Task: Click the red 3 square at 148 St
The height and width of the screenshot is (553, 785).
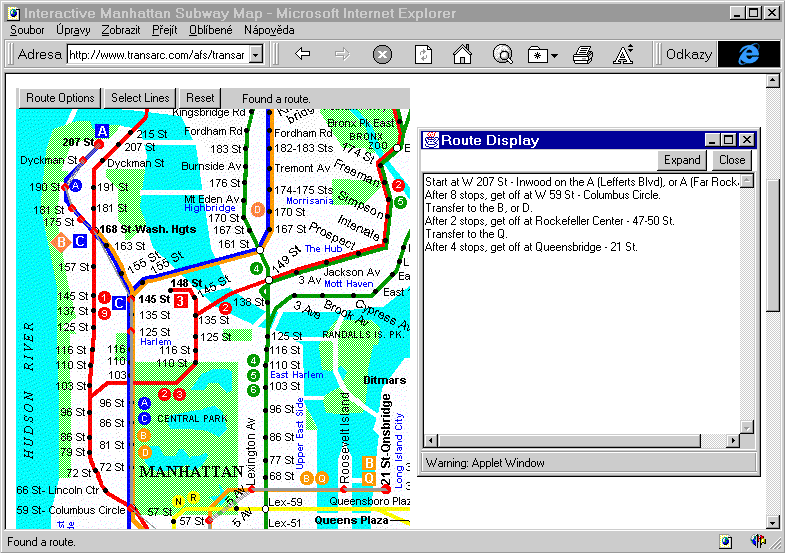Action: (180, 301)
